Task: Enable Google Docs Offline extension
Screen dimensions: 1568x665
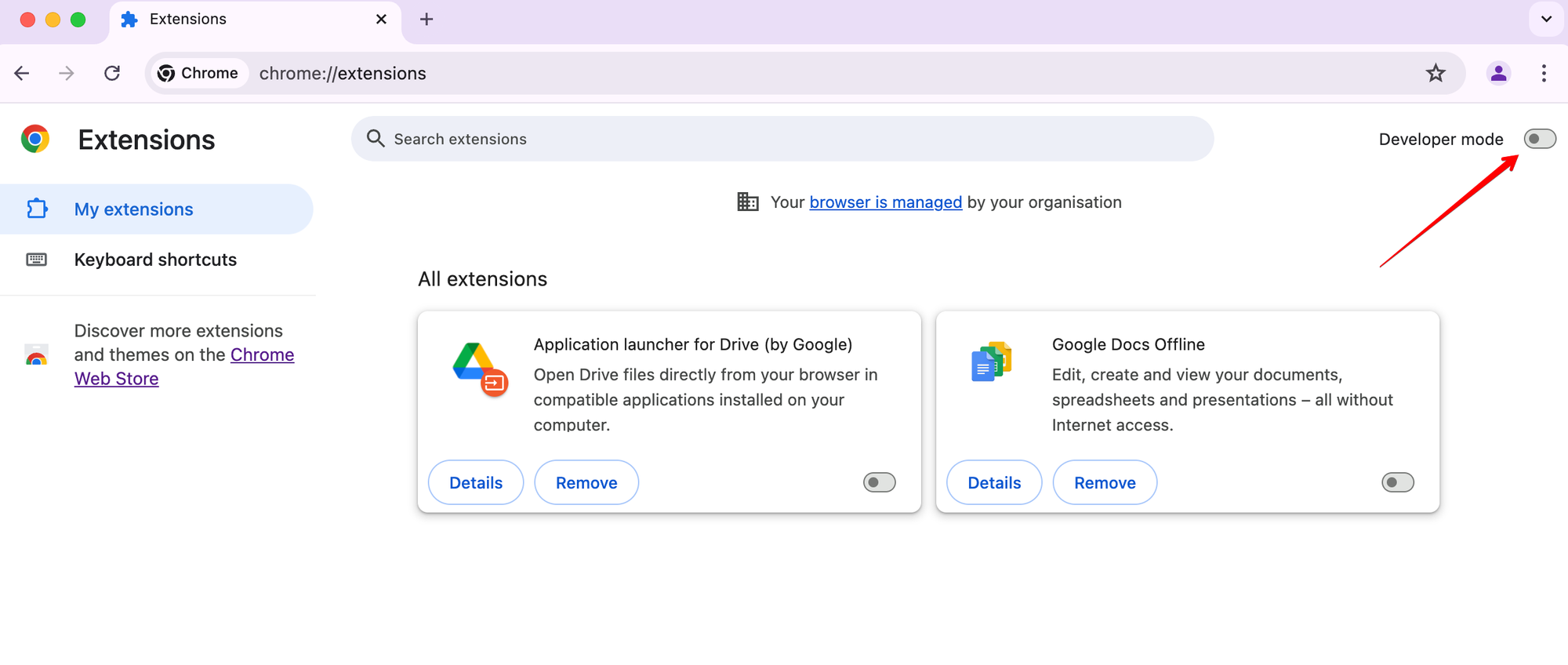Action: 1397,482
